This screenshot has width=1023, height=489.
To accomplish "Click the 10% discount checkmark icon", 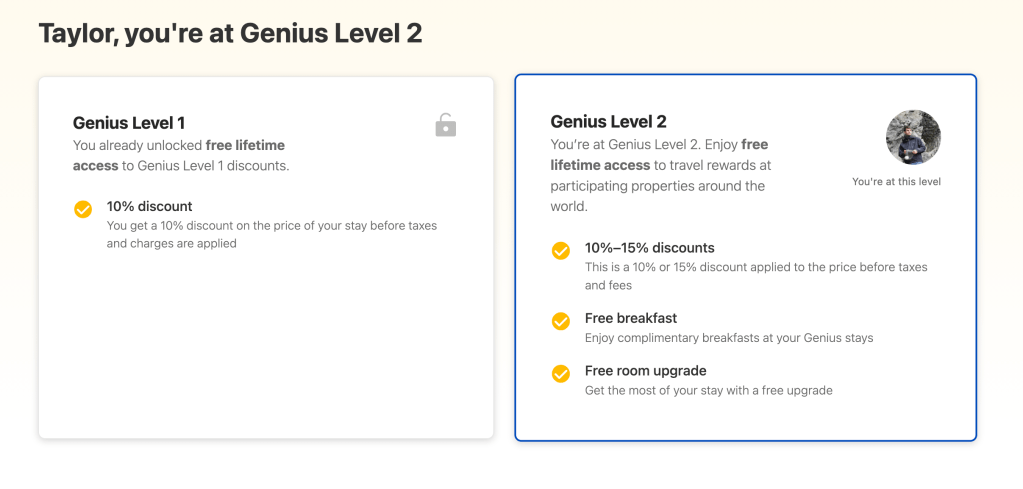I will pos(83,209).
